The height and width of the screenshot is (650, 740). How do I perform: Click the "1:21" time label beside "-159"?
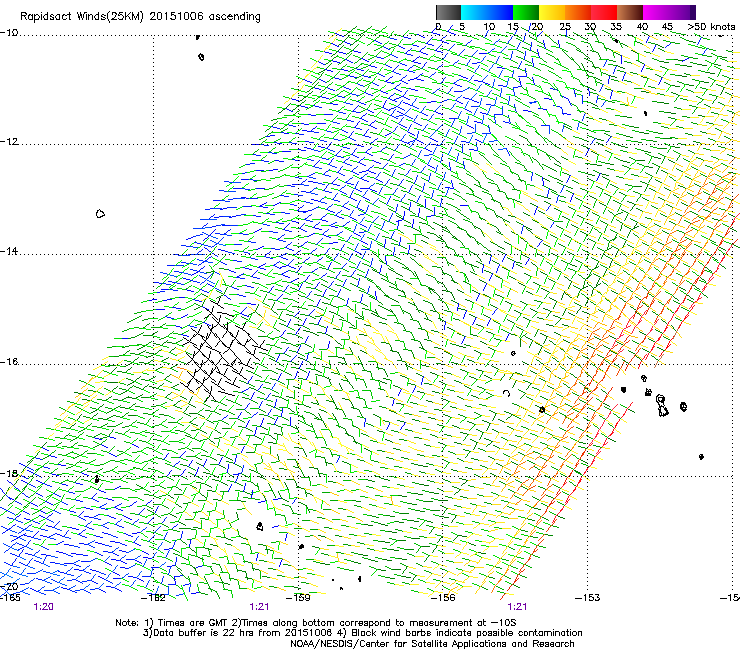point(259,607)
